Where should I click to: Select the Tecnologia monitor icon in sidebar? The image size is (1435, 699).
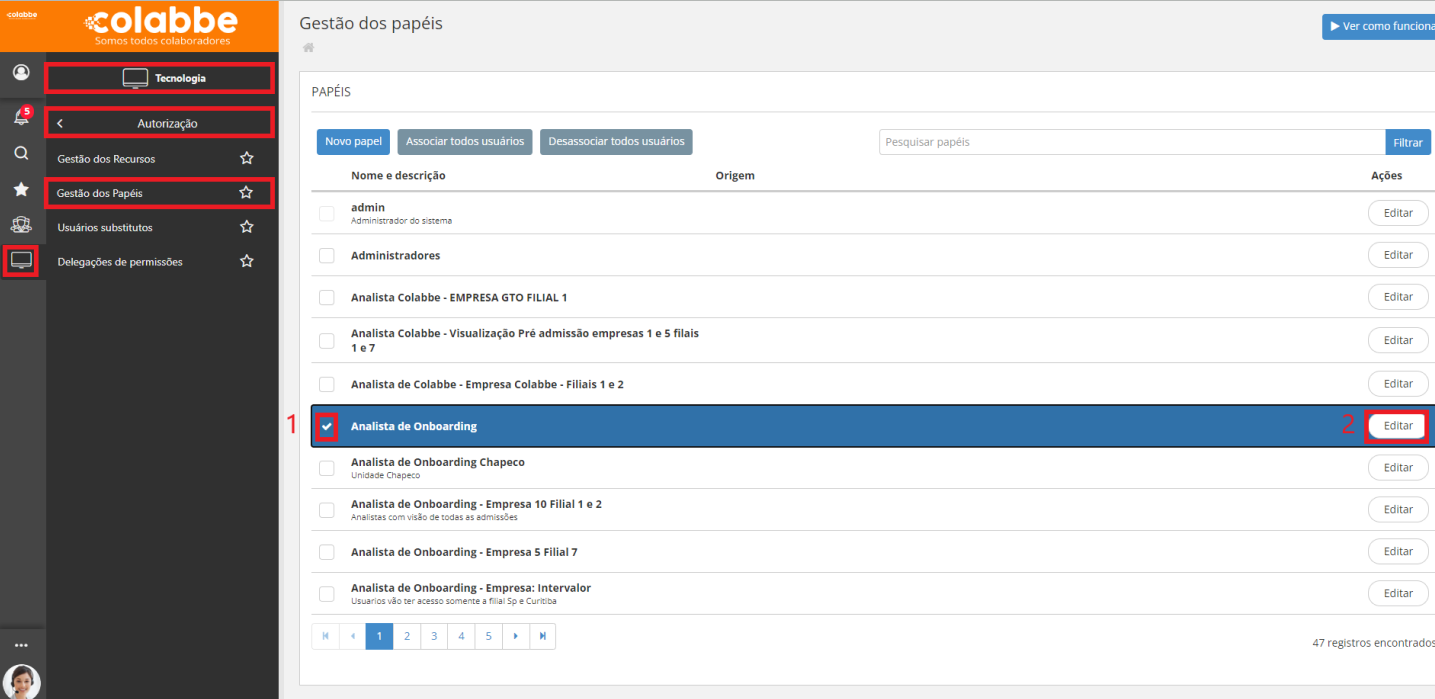point(21,261)
